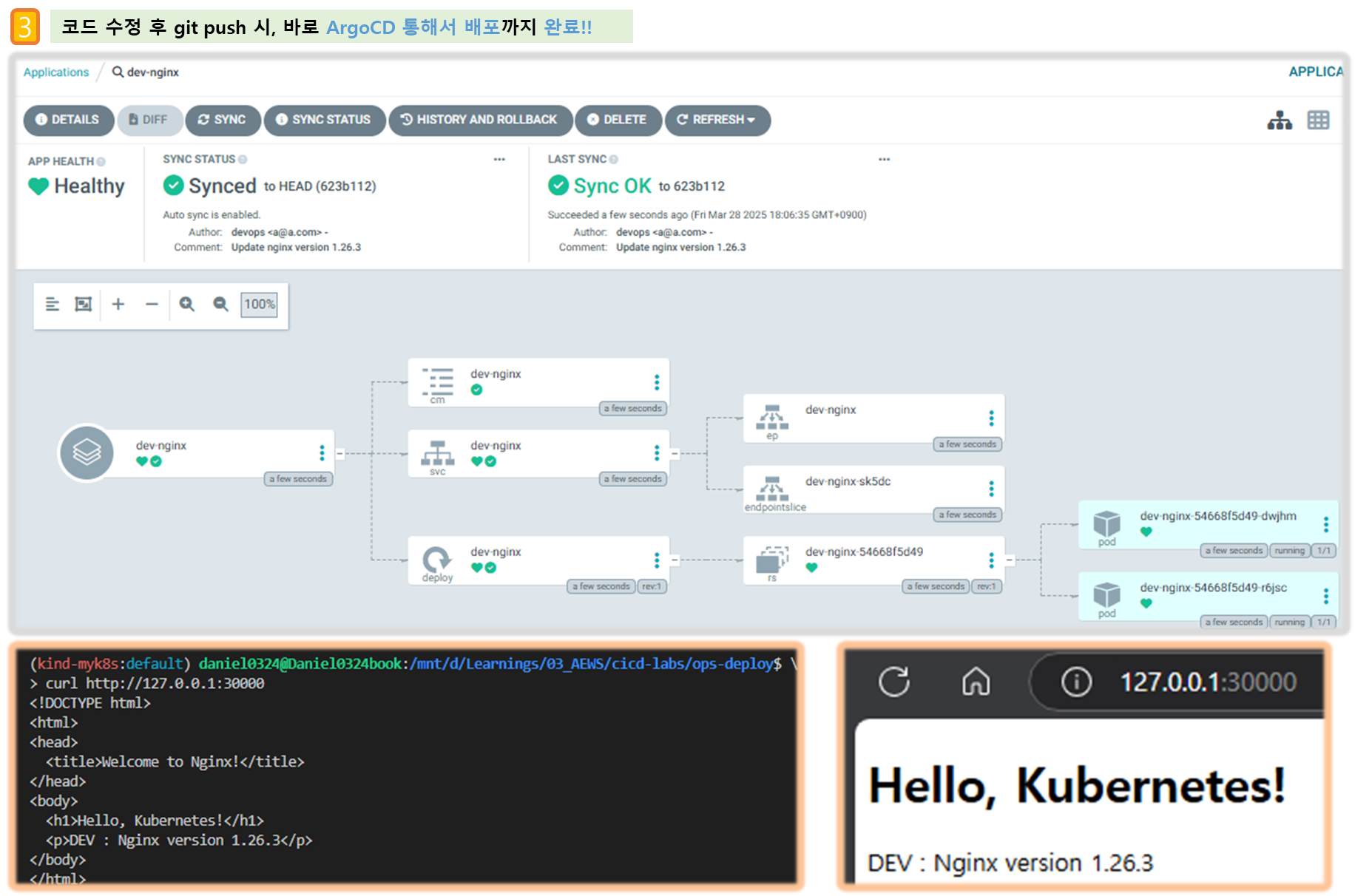Expand the REFRESH dropdown button
This screenshot has height=896, width=1355.
coord(717,120)
